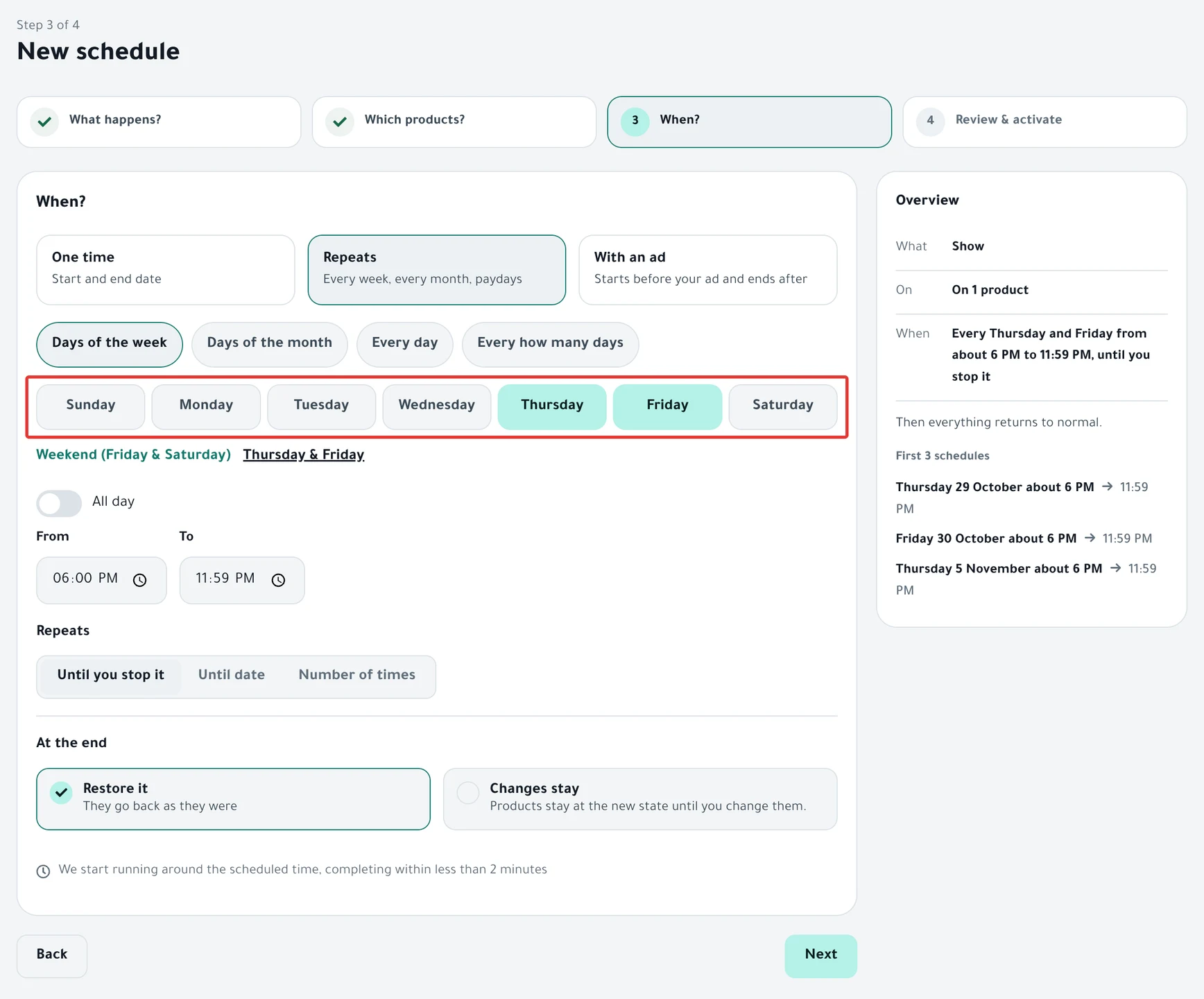Choose the Repeats schedule card

tap(437, 270)
